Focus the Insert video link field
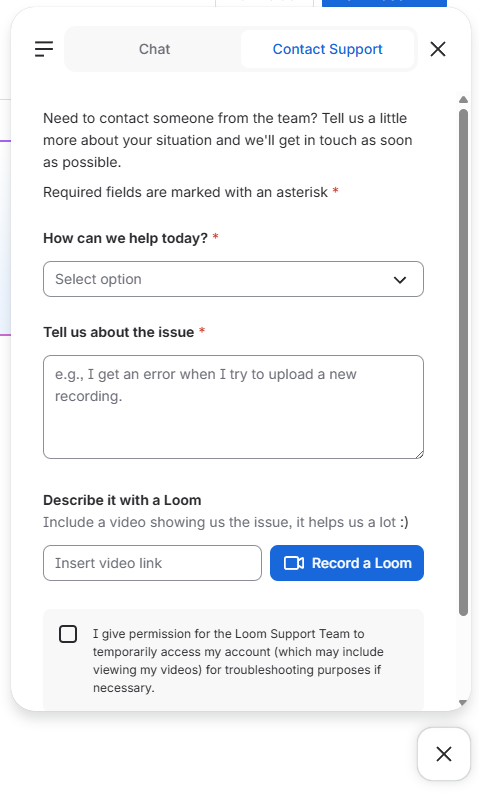479x793 pixels. [152, 563]
